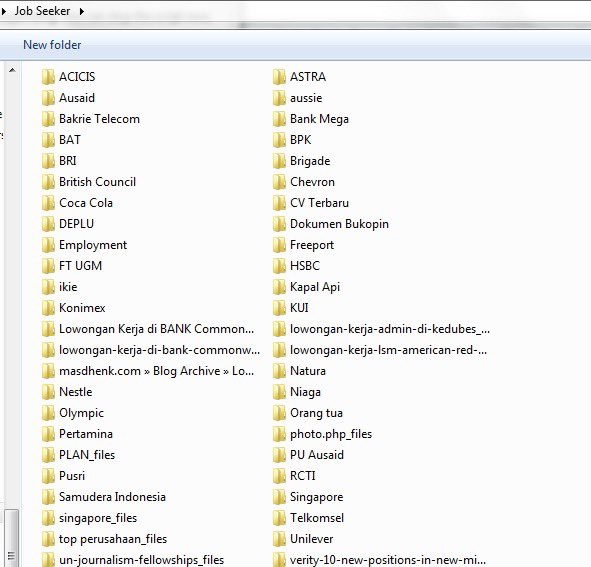Viewport: 591px width, 567px height.
Task: Click the 'masdhenk.com » Blog Archive » Lo...' name
Action: coord(156,371)
